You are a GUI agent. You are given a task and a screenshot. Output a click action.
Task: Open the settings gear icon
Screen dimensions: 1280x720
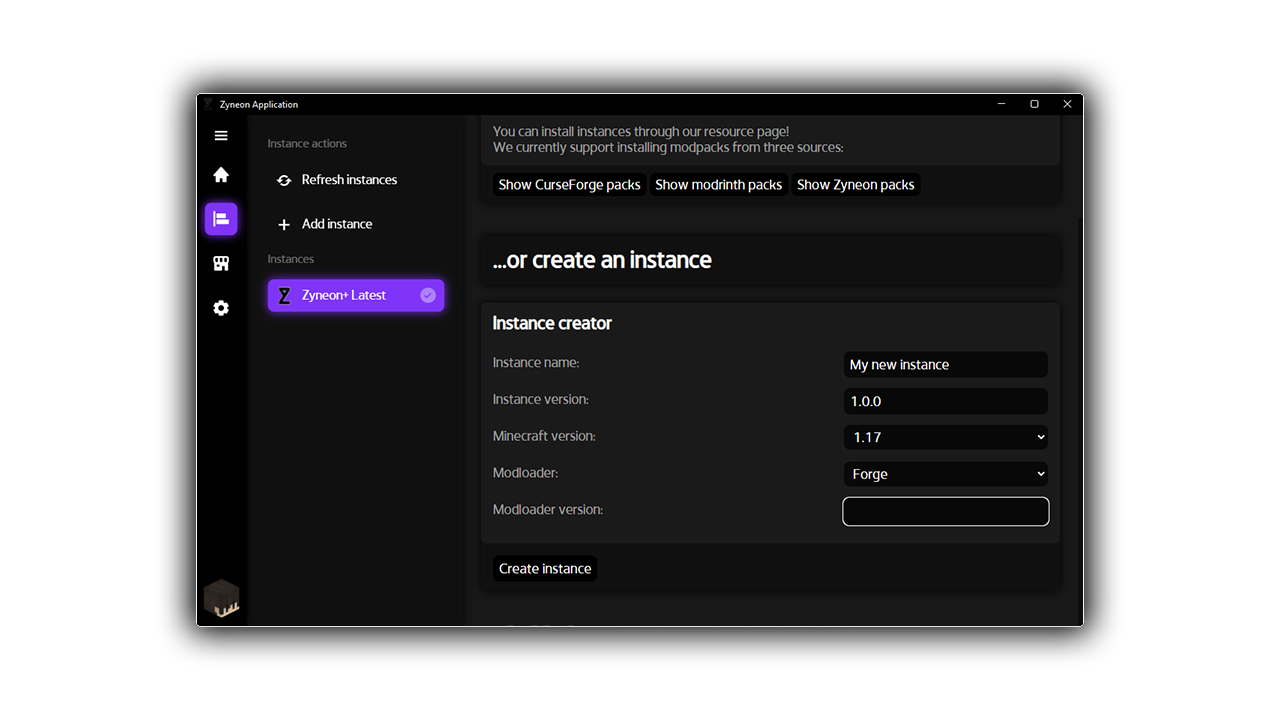[221, 308]
